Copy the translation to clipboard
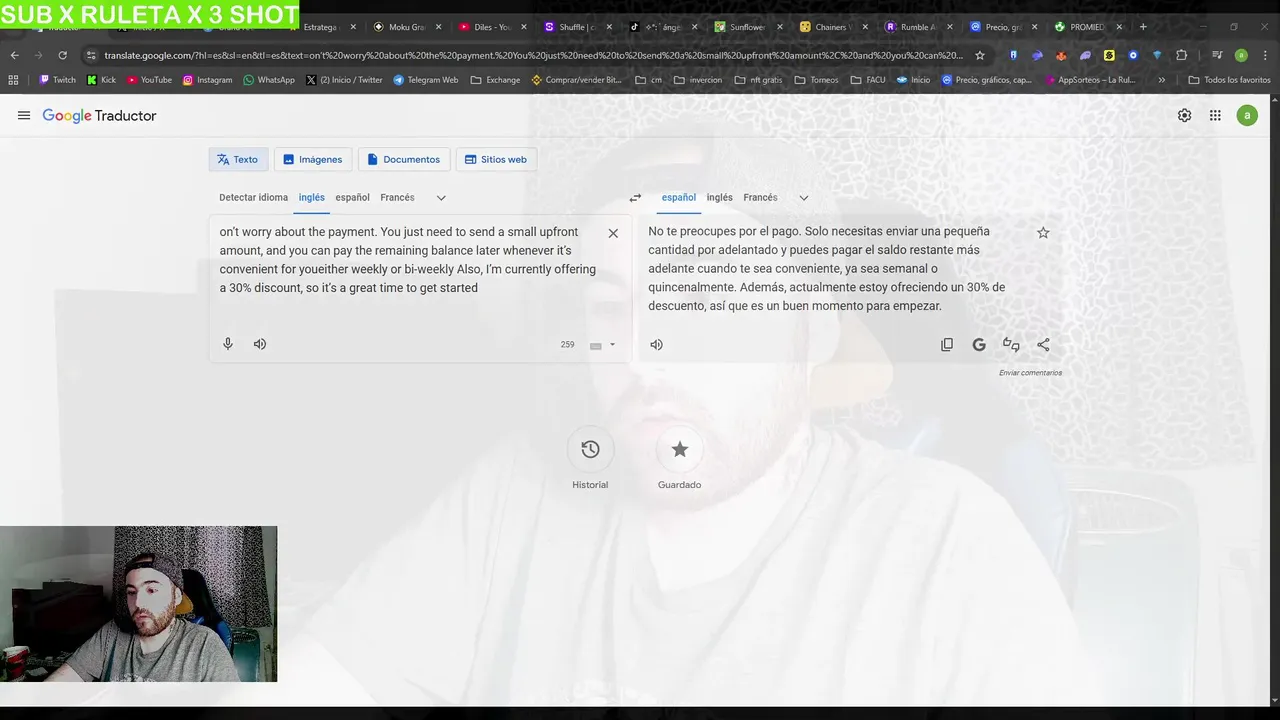 click(947, 345)
